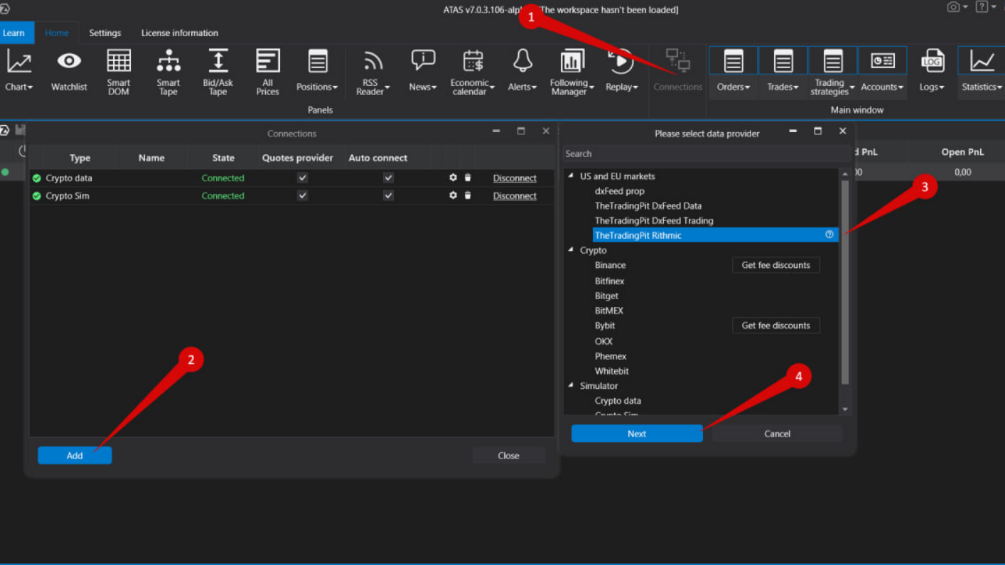The width and height of the screenshot is (1005, 565).
Task: Collapse the Simulator provider group
Action: 571,385
